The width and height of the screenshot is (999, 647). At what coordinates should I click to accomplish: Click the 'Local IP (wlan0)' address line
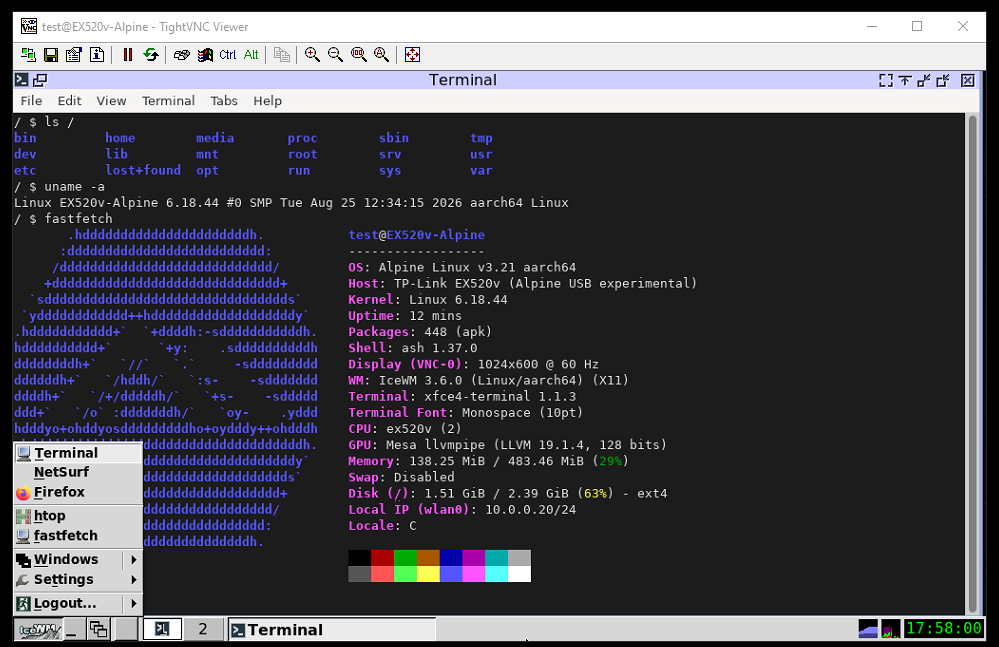pyautogui.click(x=462, y=509)
